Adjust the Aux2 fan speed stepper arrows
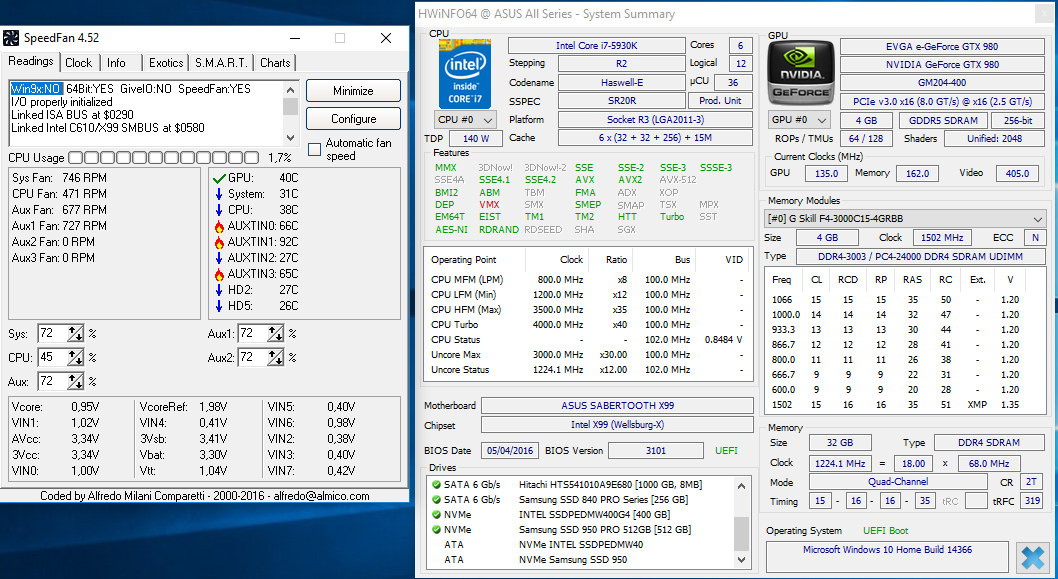The width and height of the screenshot is (1058, 579). pyautogui.click(x=275, y=358)
